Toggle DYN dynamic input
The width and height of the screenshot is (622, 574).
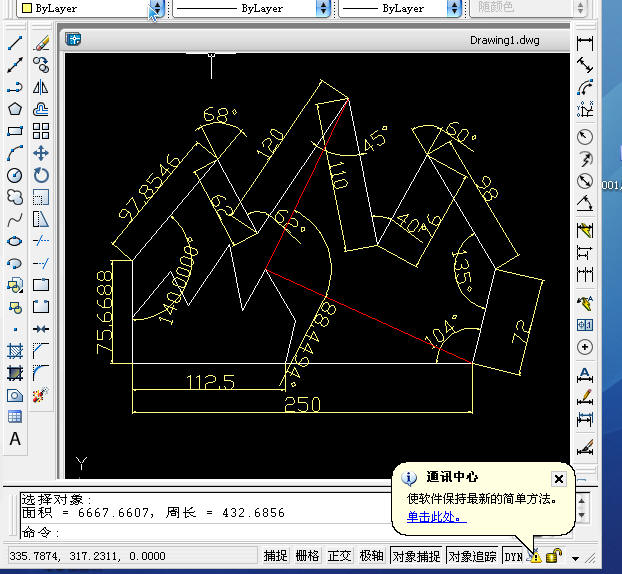[x=514, y=556]
